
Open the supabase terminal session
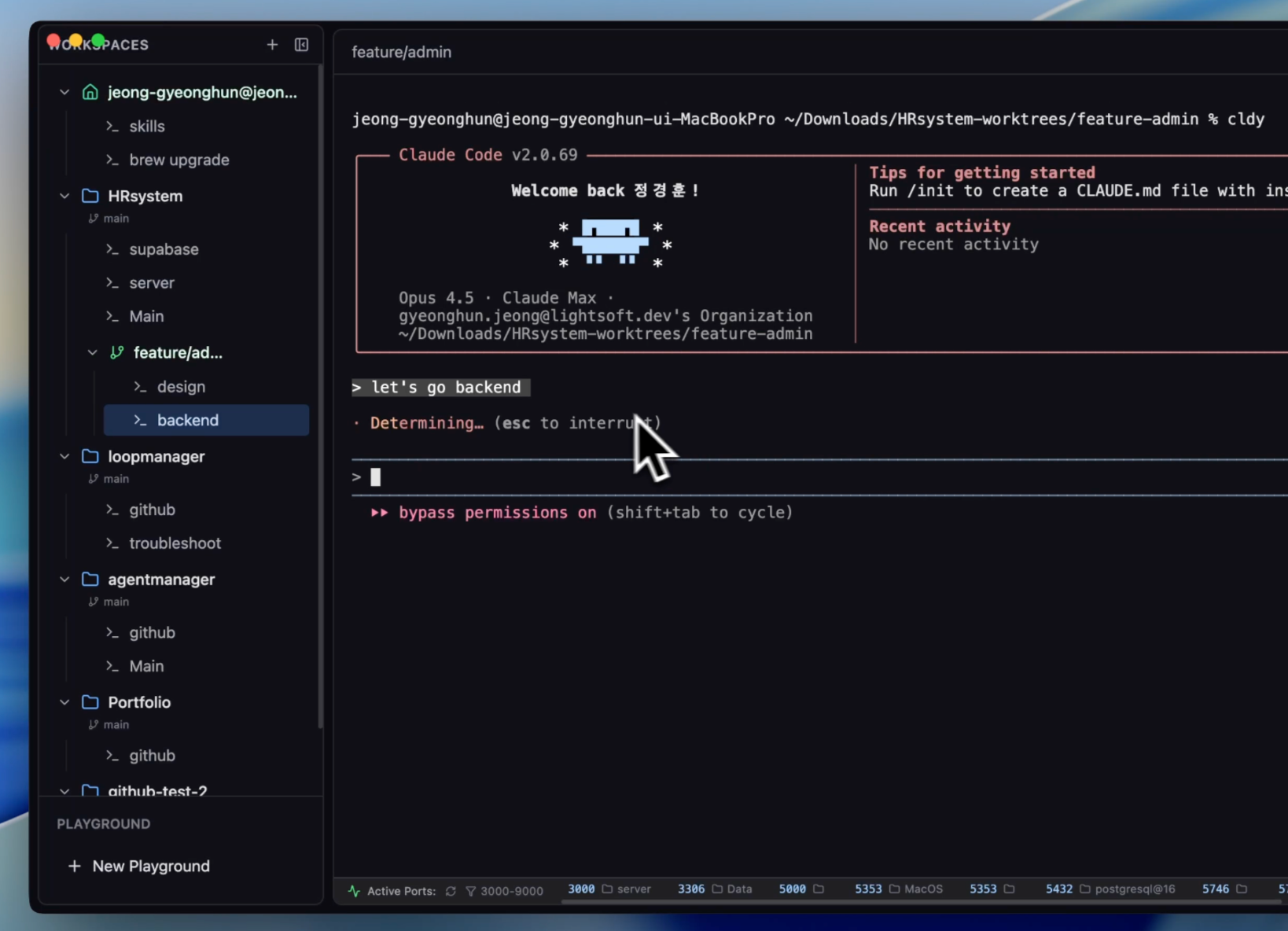point(164,249)
